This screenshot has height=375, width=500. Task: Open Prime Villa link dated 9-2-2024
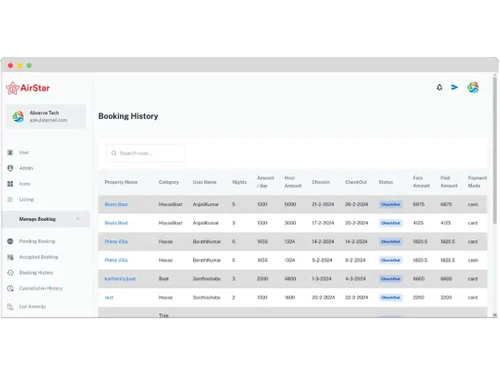pos(116,260)
